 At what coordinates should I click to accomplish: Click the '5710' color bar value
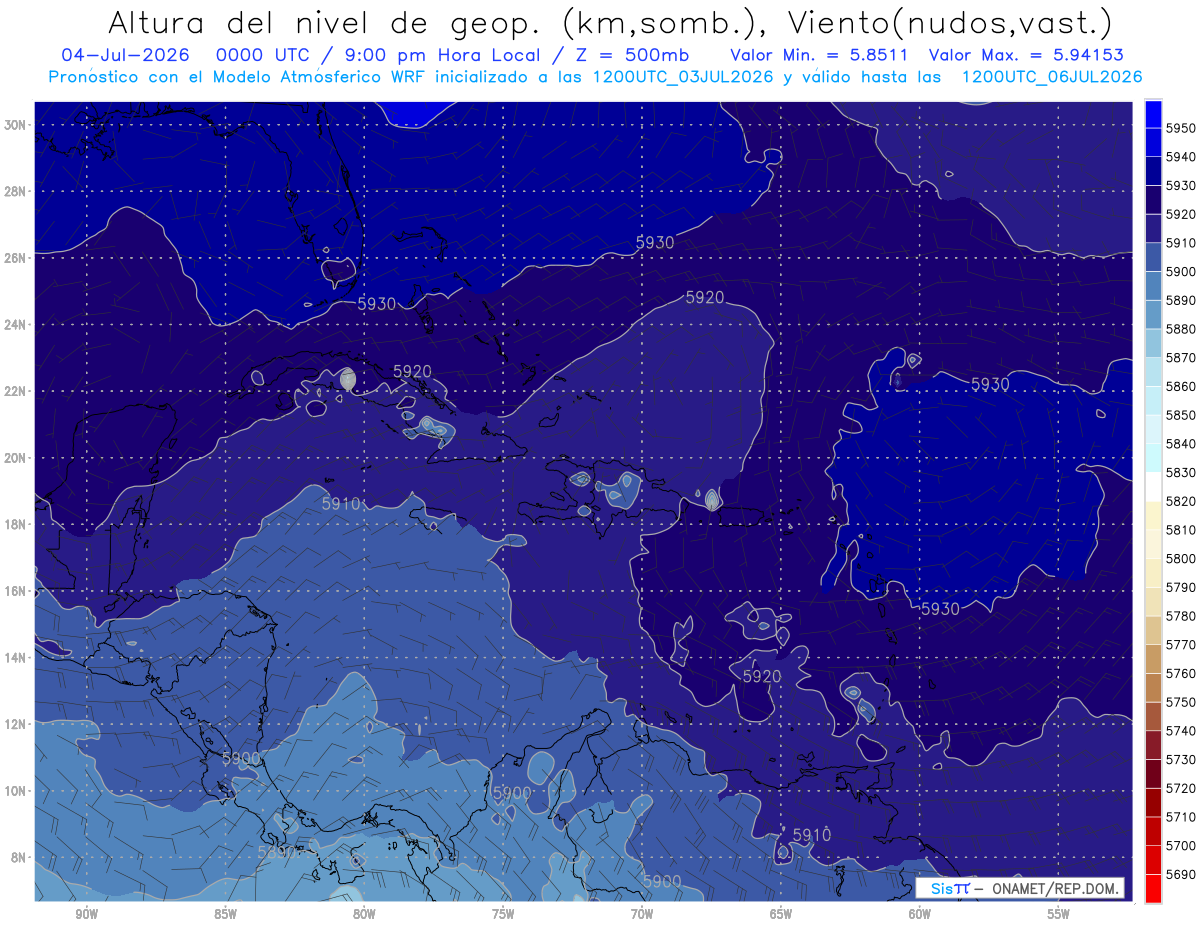(1181, 816)
